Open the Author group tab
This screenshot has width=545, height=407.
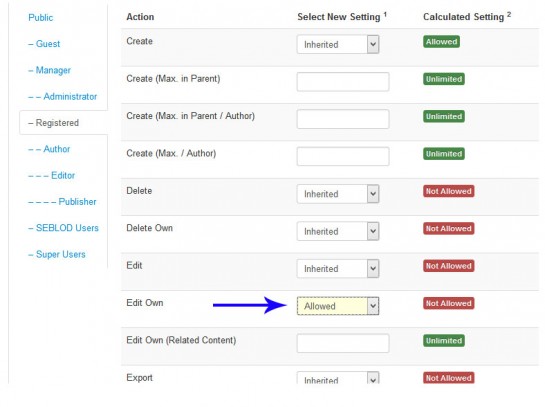49,149
